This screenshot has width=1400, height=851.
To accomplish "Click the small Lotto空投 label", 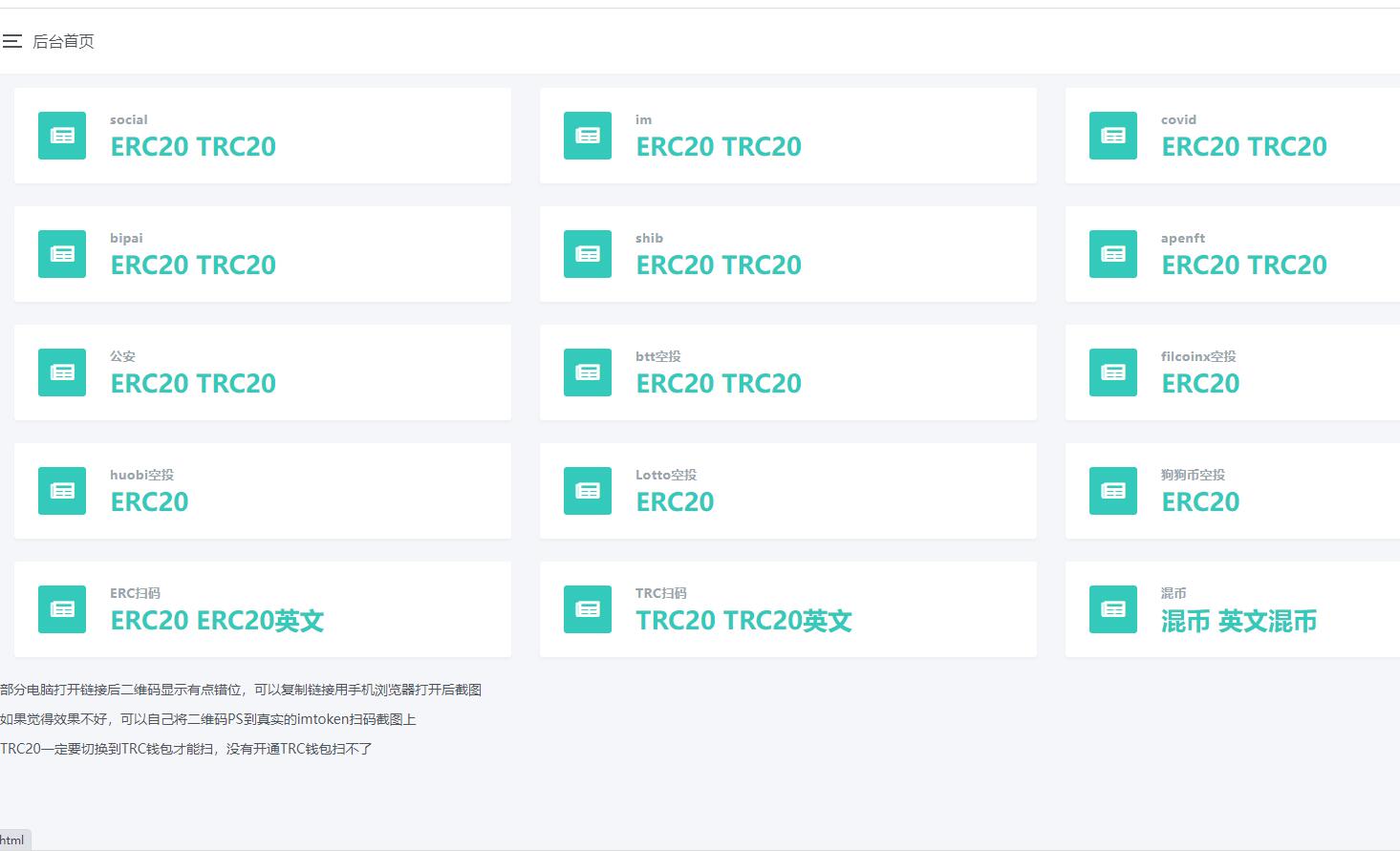I will (666, 475).
